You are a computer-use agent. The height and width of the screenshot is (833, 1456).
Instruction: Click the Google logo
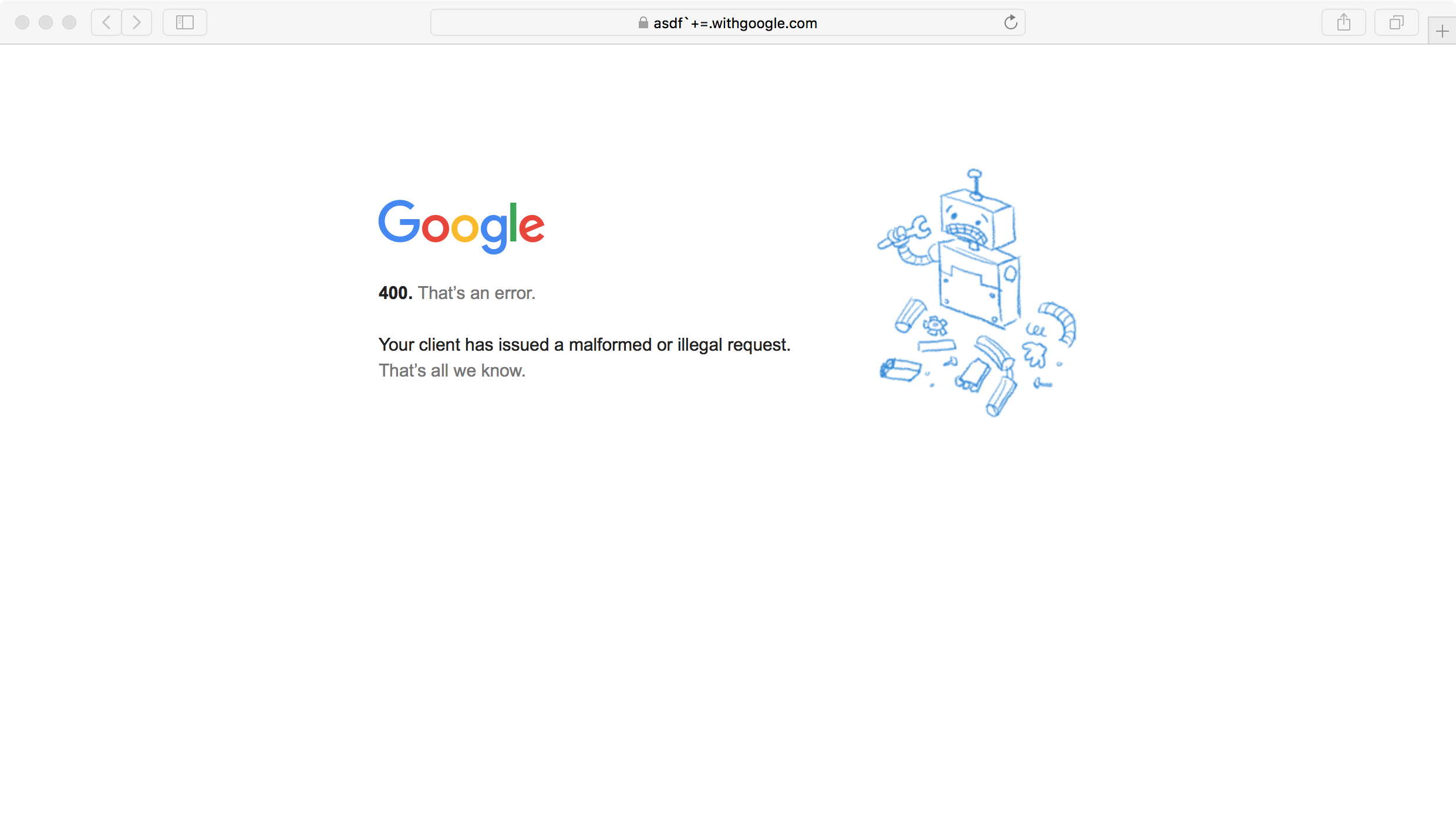coord(461,227)
